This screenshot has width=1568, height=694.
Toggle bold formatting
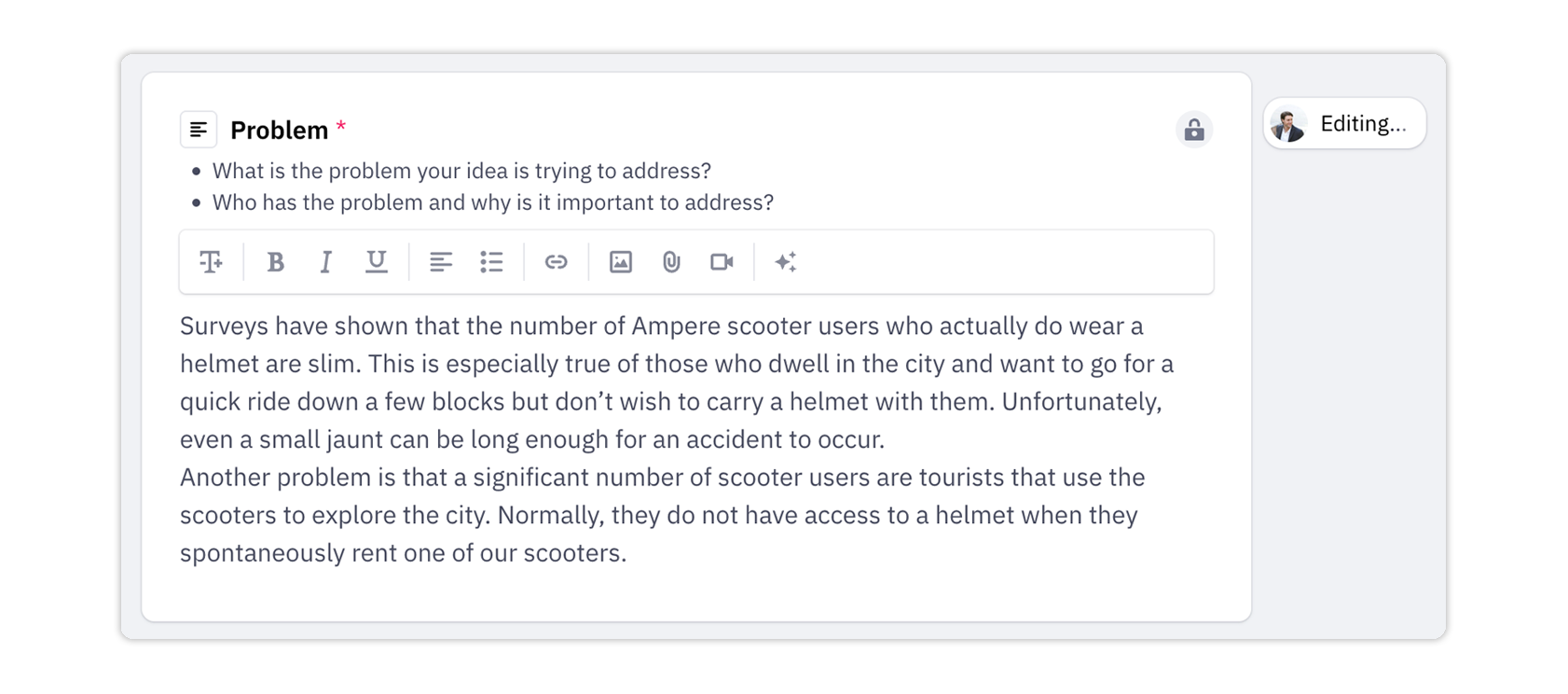click(275, 262)
